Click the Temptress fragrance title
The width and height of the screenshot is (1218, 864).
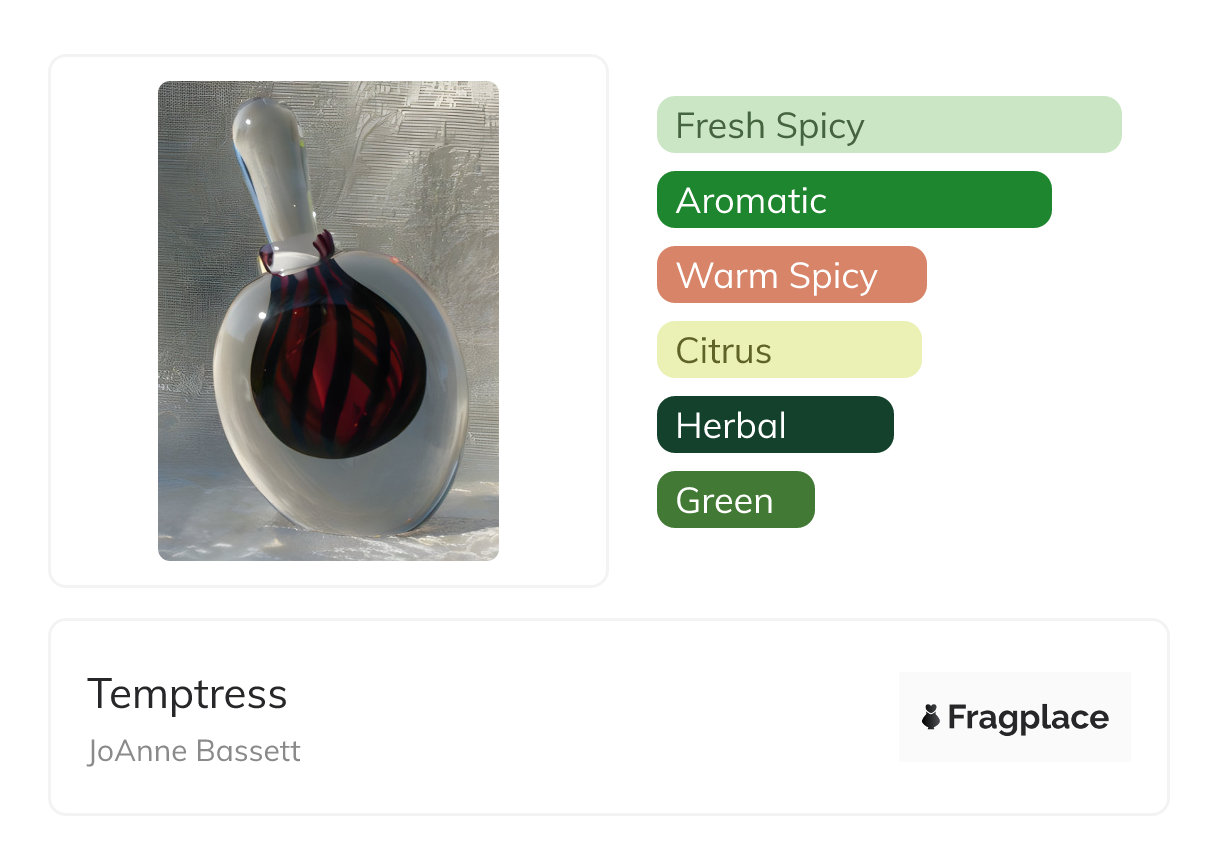click(x=187, y=694)
